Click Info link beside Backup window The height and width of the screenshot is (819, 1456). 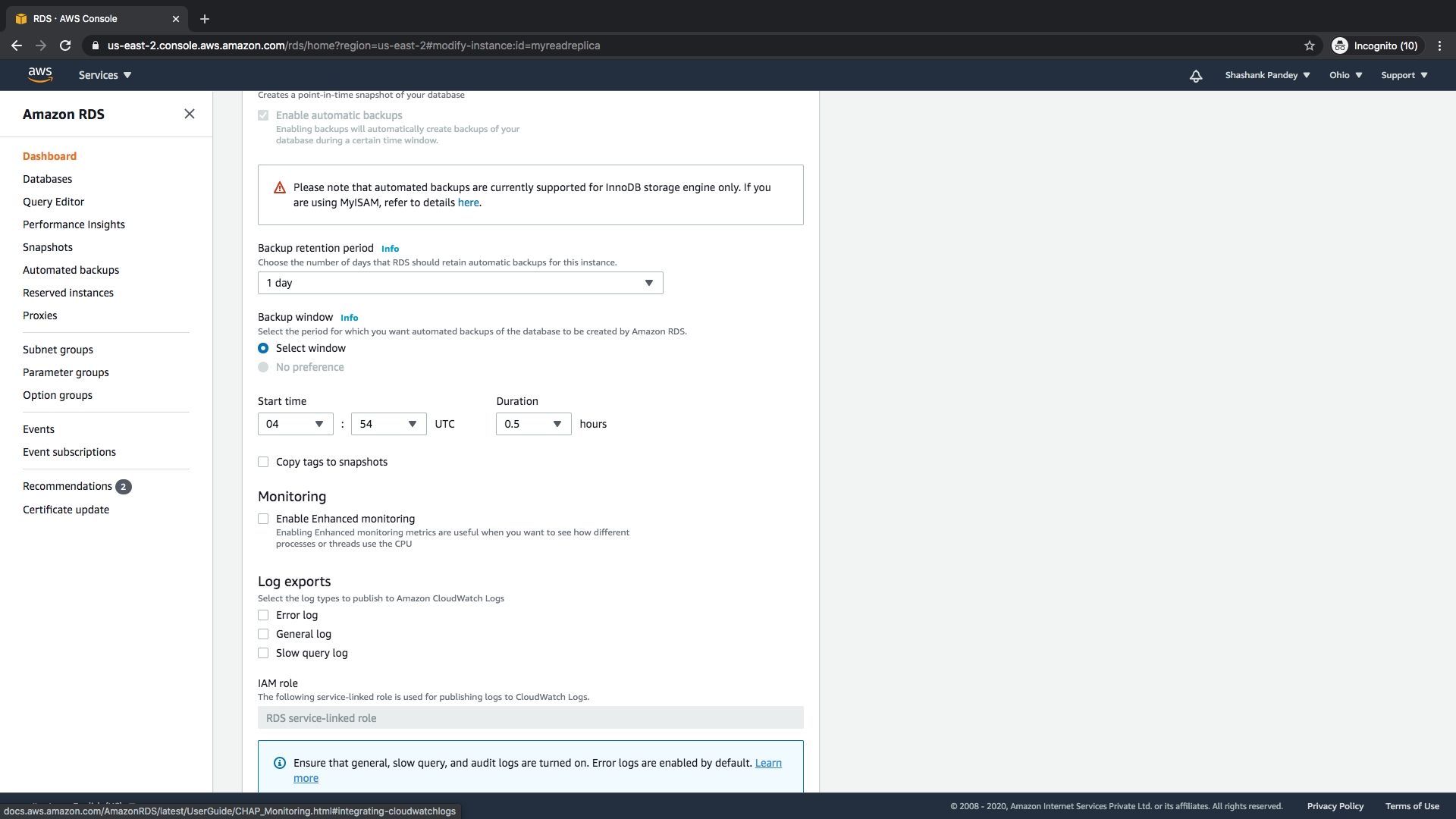click(x=349, y=318)
